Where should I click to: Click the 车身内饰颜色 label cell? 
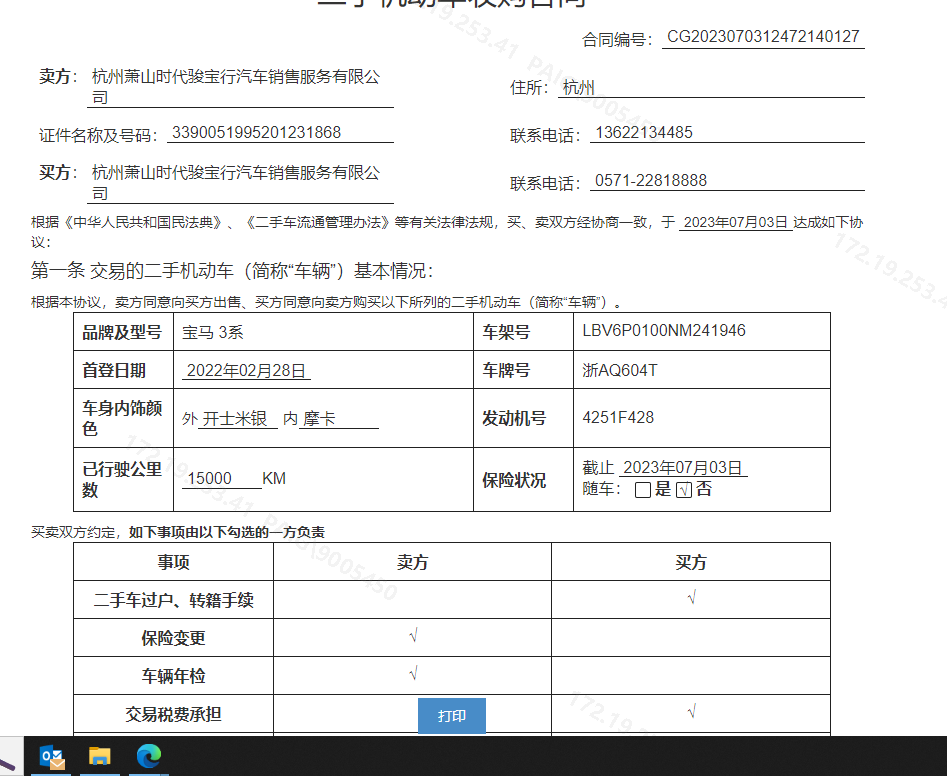coord(123,418)
